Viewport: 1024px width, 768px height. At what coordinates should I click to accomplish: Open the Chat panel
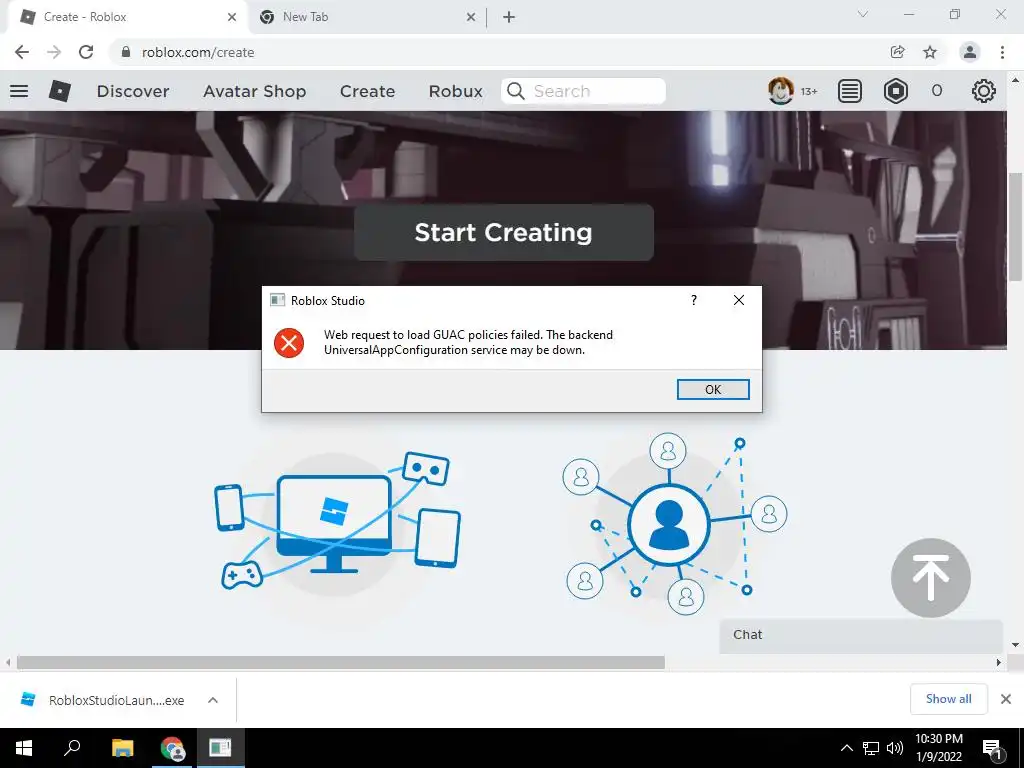click(x=861, y=635)
